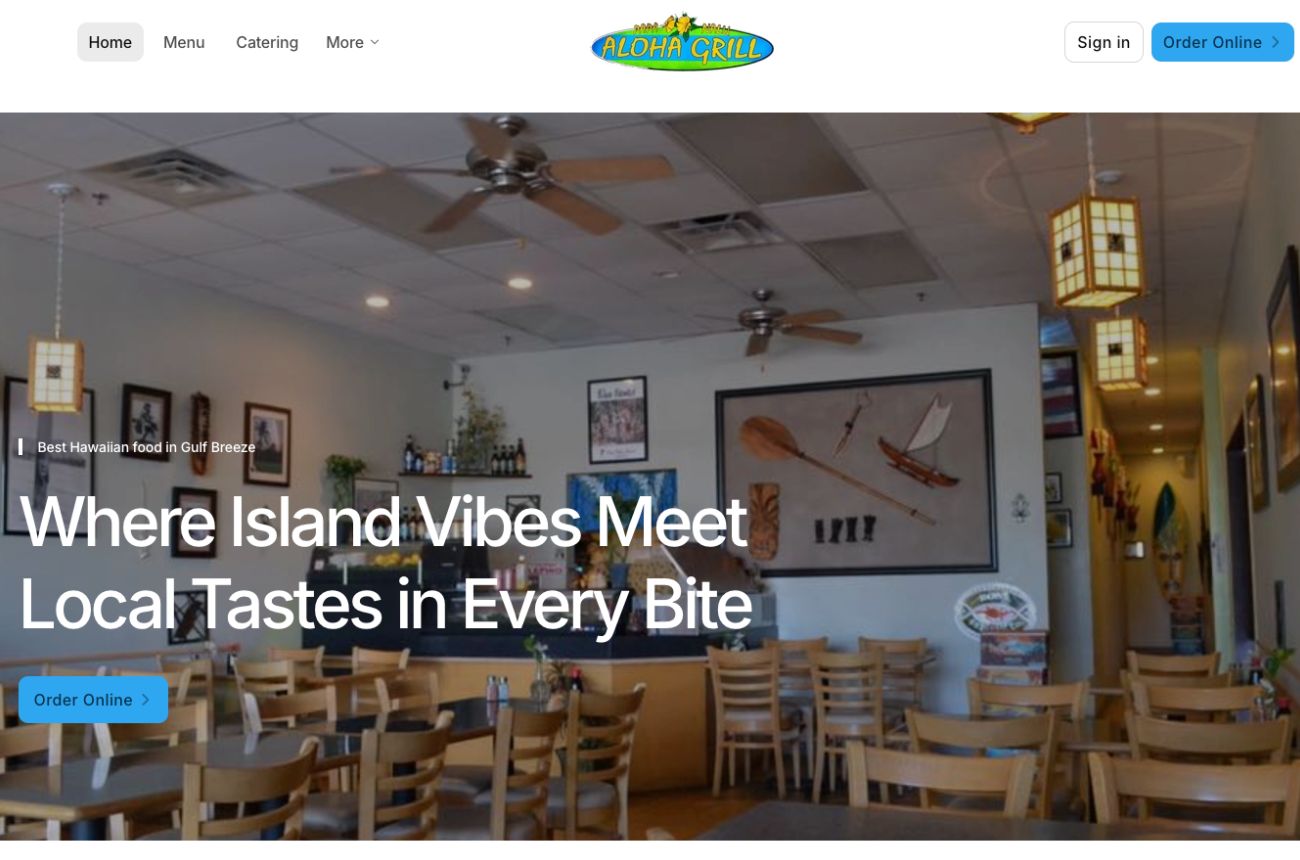Viewport: 1300px width, 860px height.
Task: Click the 'Where Island Vibes Meet' headline
Action: 383,521
